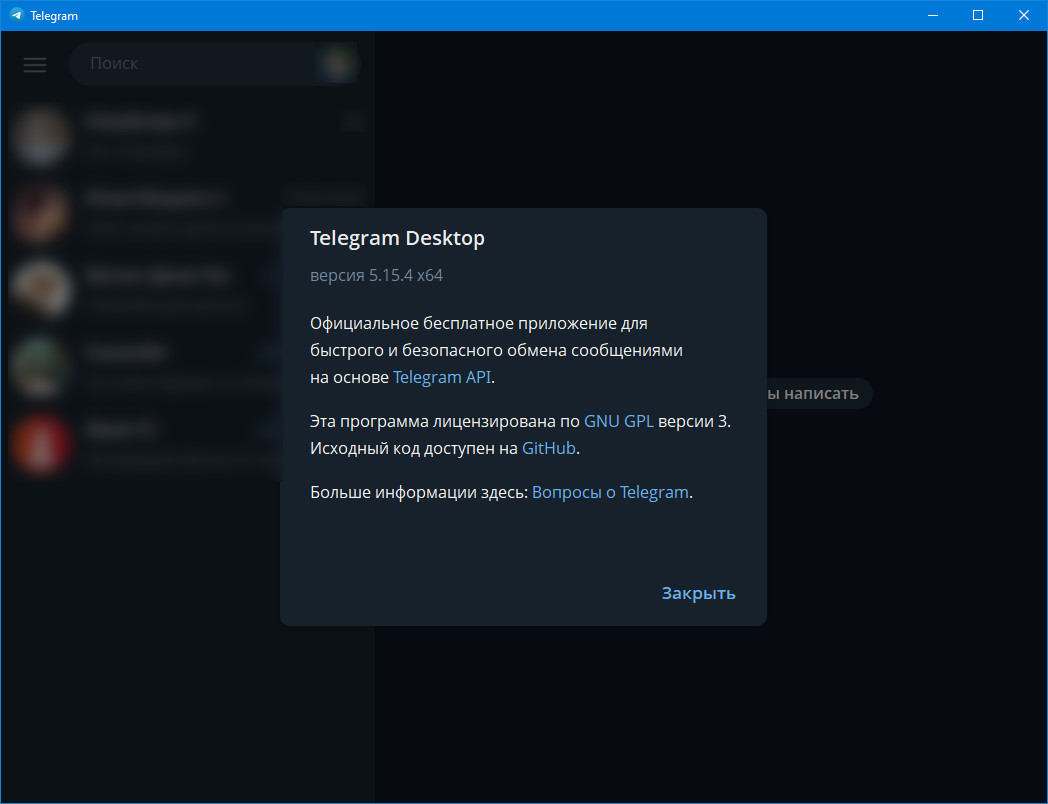Minimize the Telegram window
Screen dimensions: 1048x804
[x=933, y=15]
